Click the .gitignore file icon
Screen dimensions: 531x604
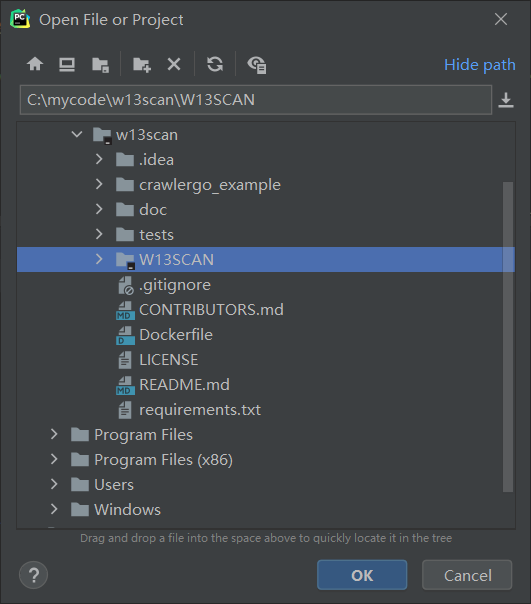126,285
